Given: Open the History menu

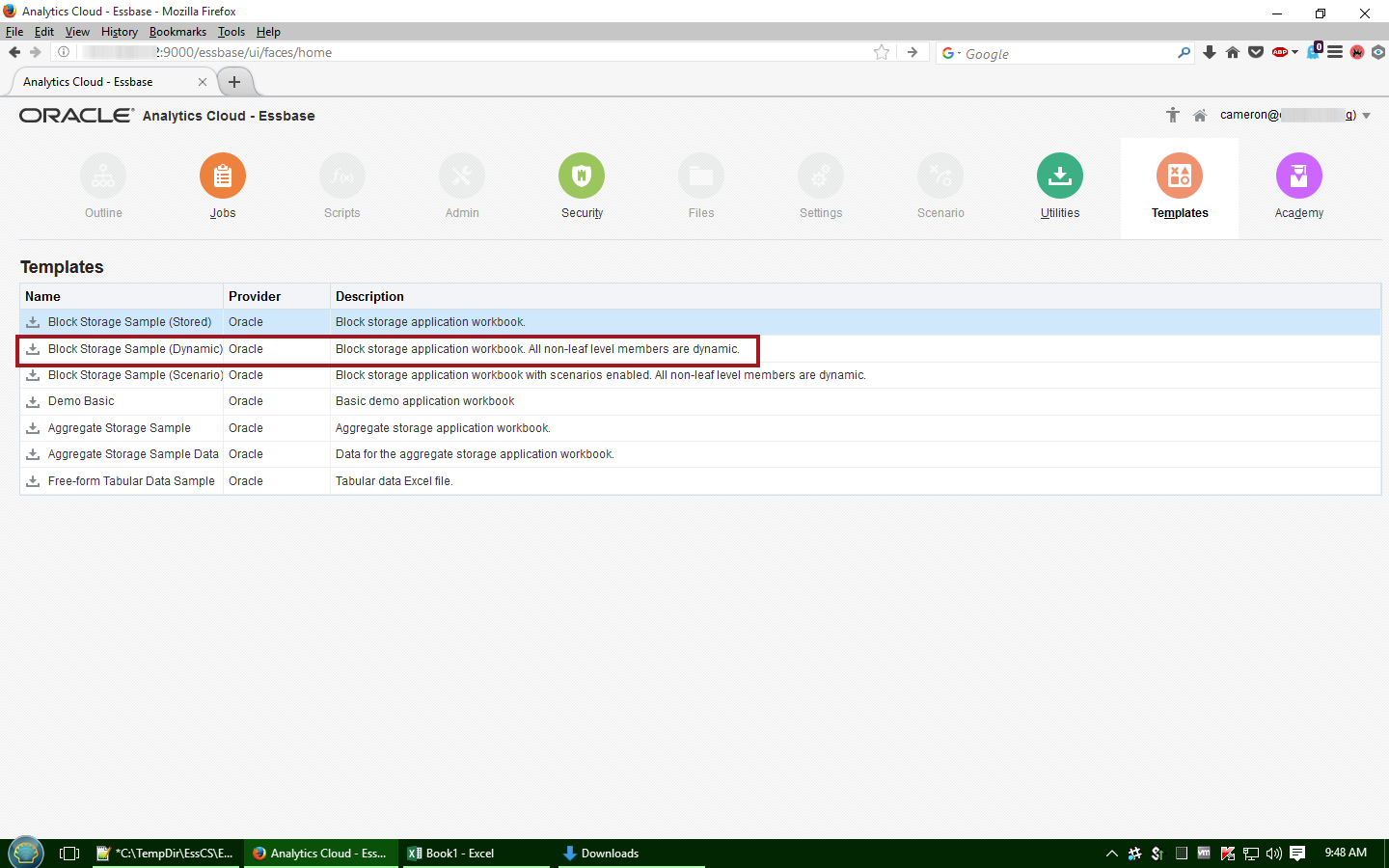Looking at the screenshot, I should pyautogui.click(x=120, y=32).
